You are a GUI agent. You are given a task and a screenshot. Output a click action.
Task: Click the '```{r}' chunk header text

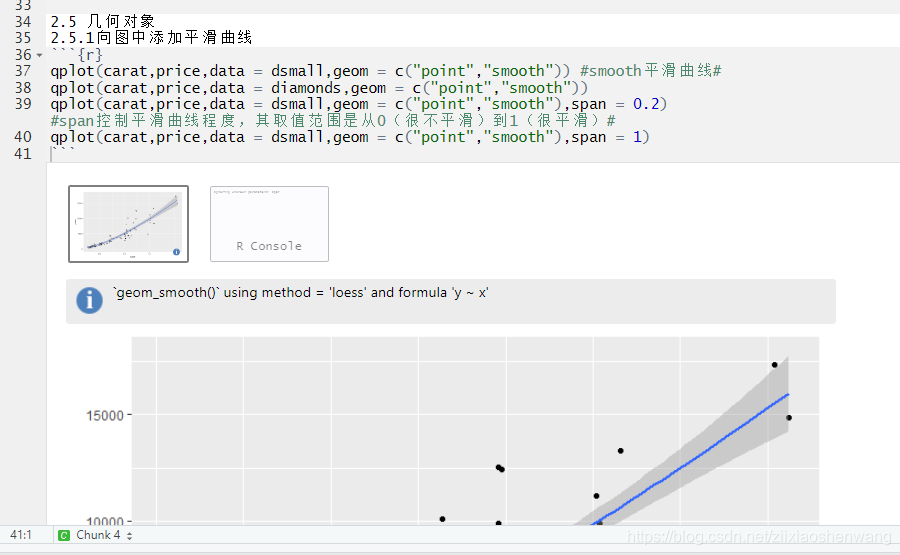[x=77, y=55]
